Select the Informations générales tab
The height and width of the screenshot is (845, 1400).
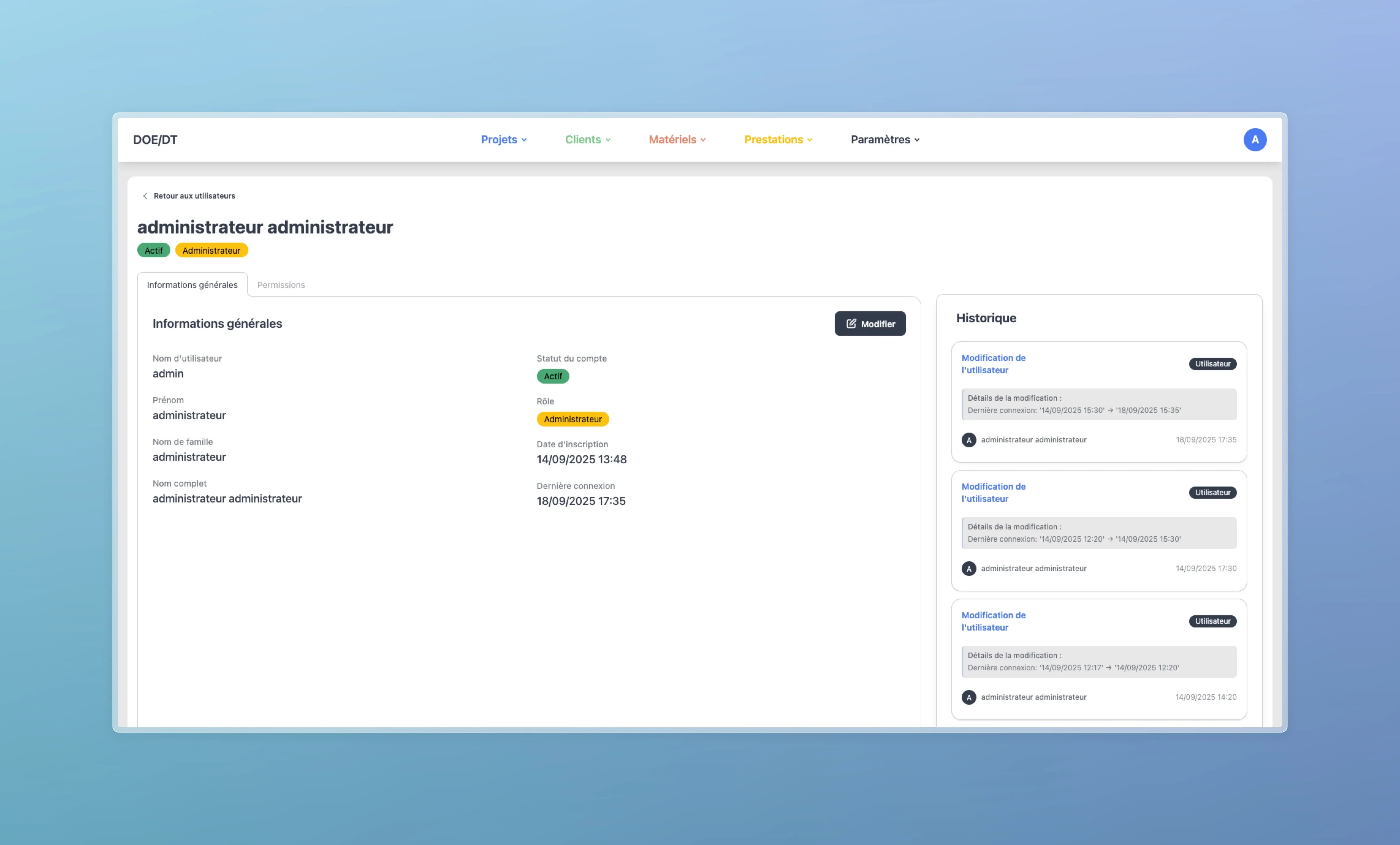point(192,285)
